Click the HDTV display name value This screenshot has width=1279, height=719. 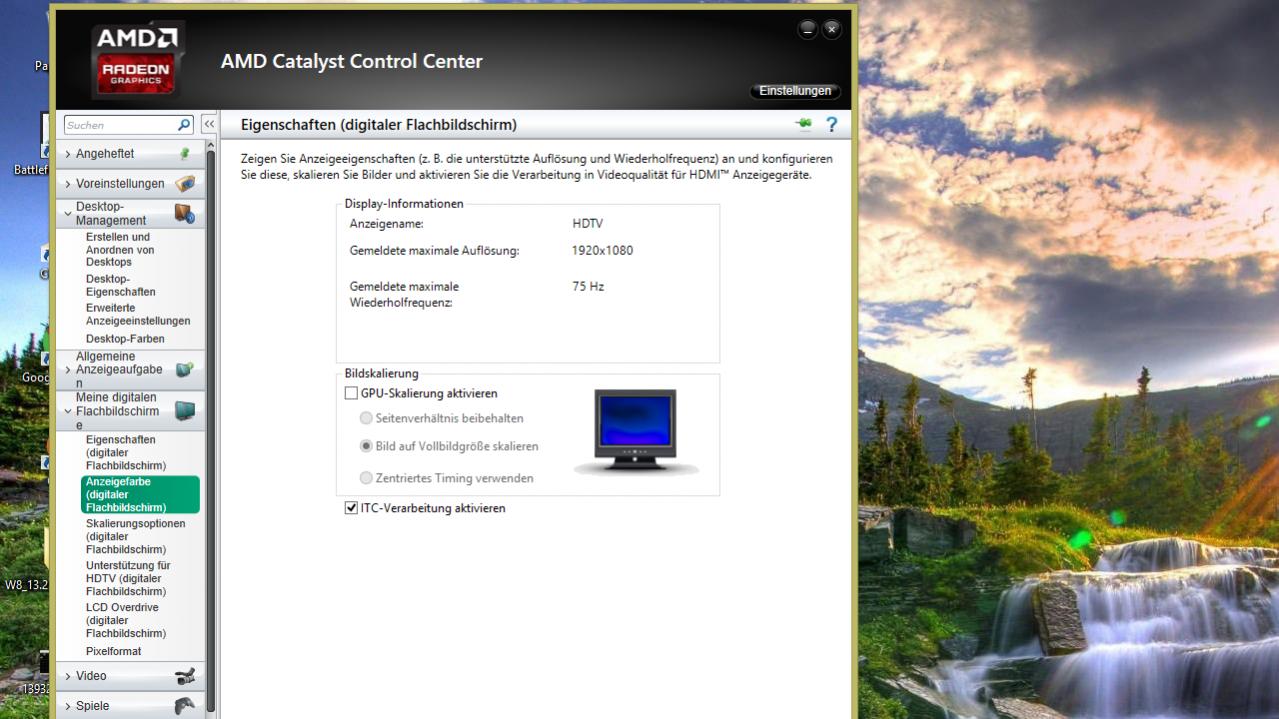click(588, 224)
